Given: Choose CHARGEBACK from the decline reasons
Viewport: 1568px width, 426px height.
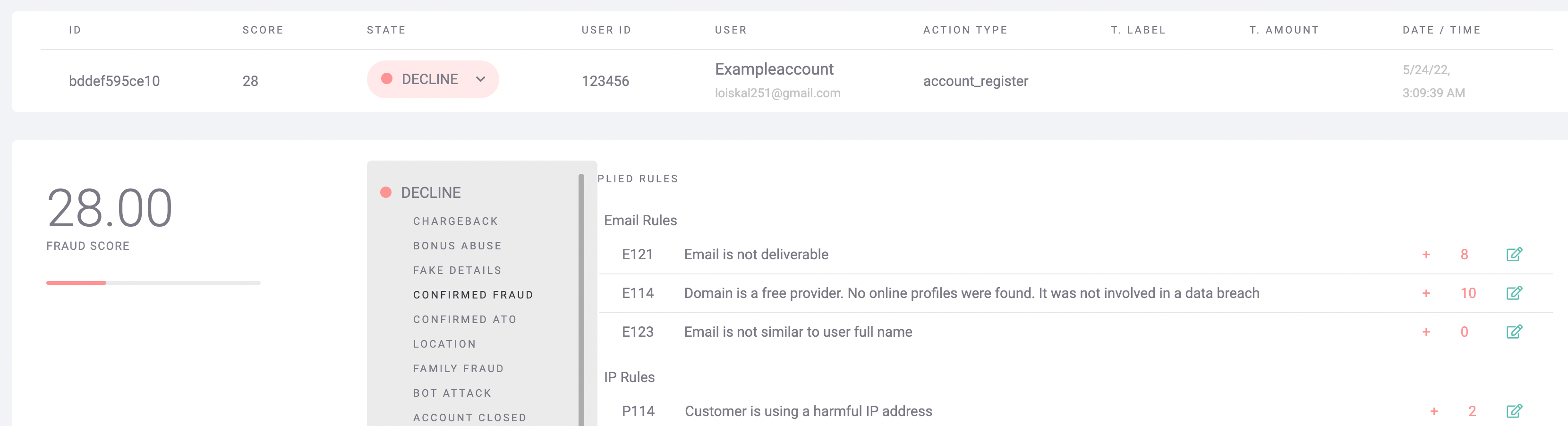Looking at the screenshot, I should pos(455,221).
